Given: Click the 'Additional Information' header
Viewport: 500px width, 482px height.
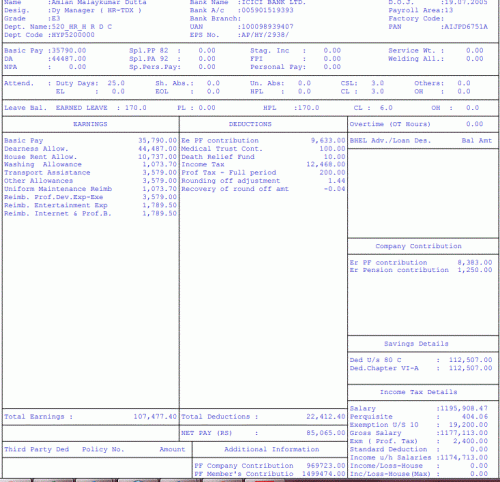Looking at the screenshot, I should coord(272,449).
